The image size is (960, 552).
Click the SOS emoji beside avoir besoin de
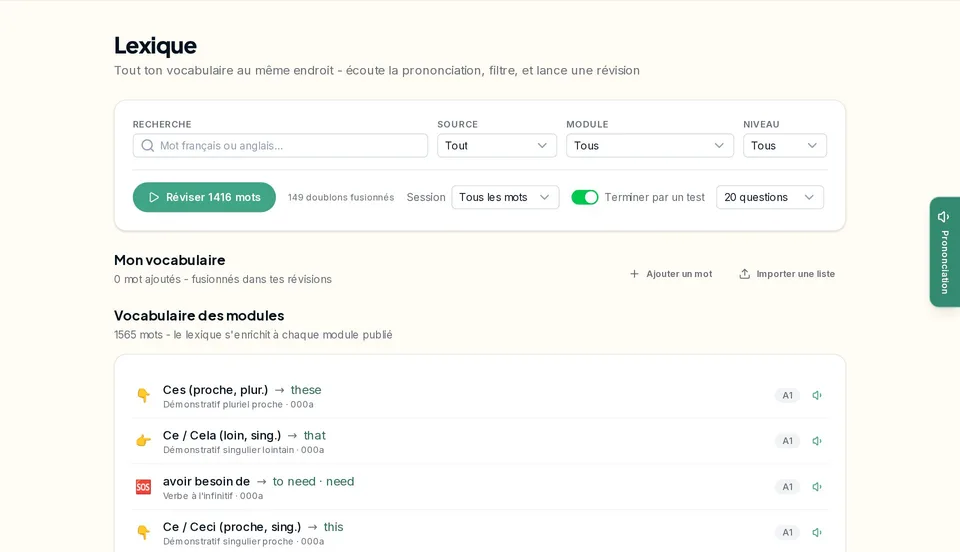pyautogui.click(x=143, y=487)
